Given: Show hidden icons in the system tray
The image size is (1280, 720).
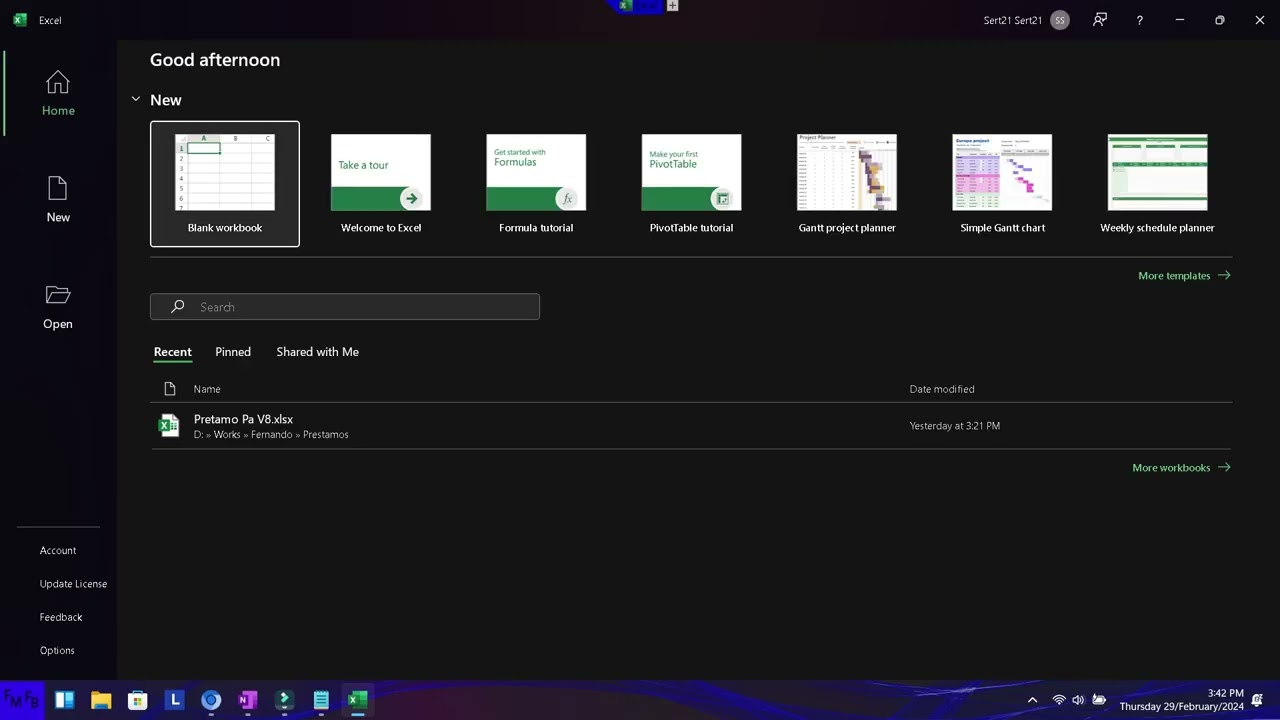Looking at the screenshot, I should [1032, 700].
